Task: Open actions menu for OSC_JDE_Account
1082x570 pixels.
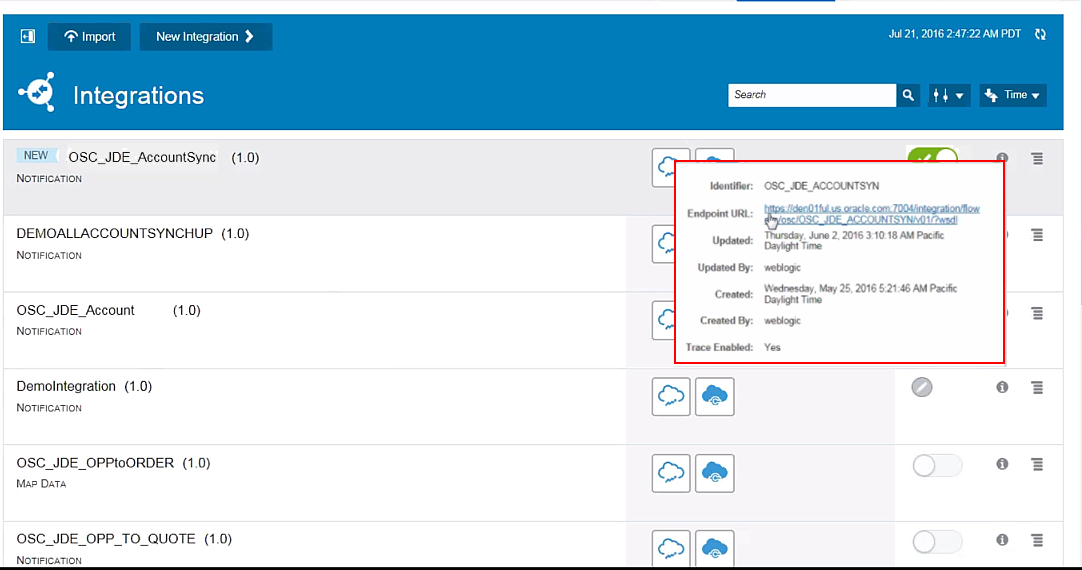Action: pyautogui.click(x=1037, y=313)
